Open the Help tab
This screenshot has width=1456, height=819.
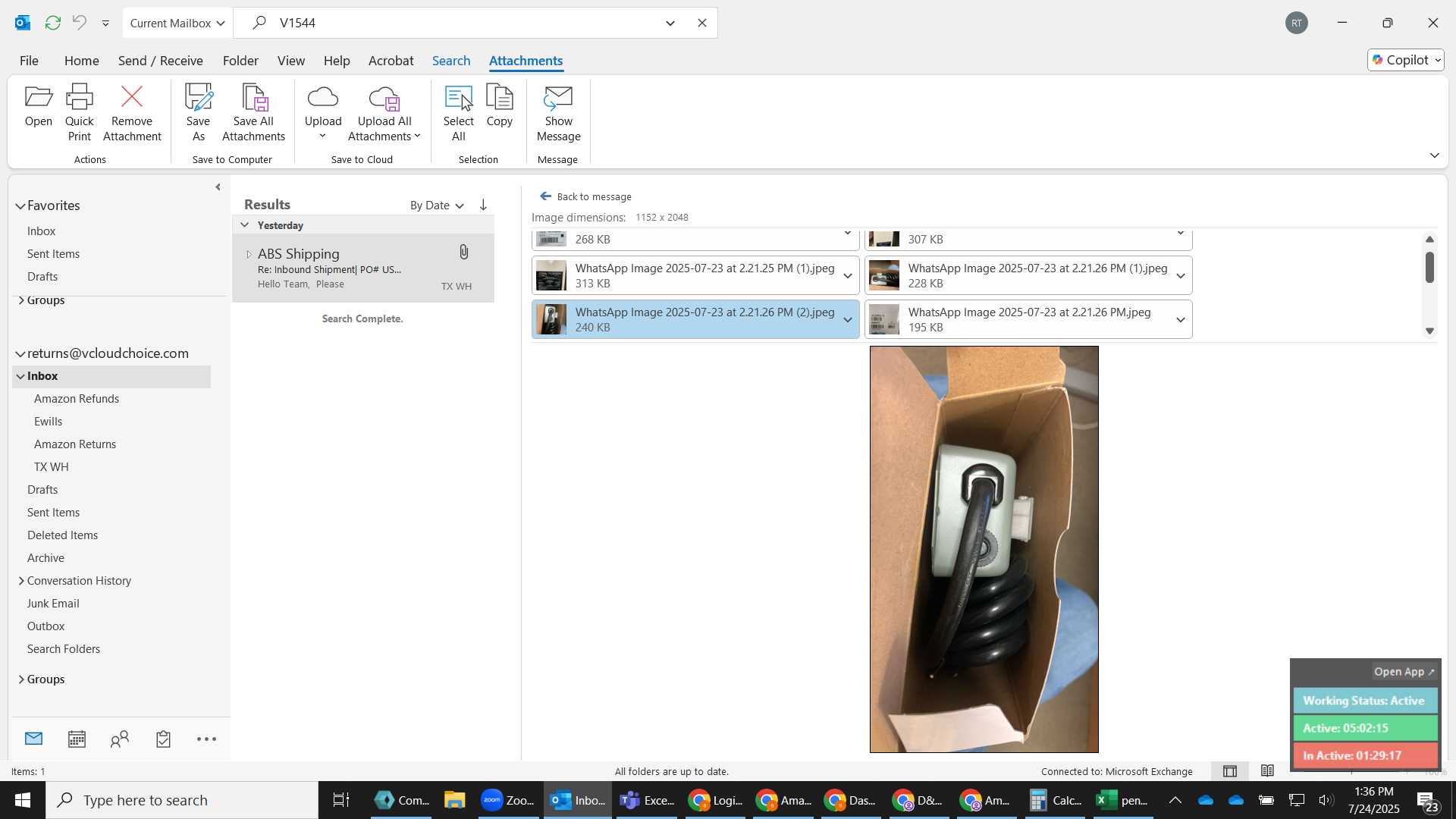[337, 61]
